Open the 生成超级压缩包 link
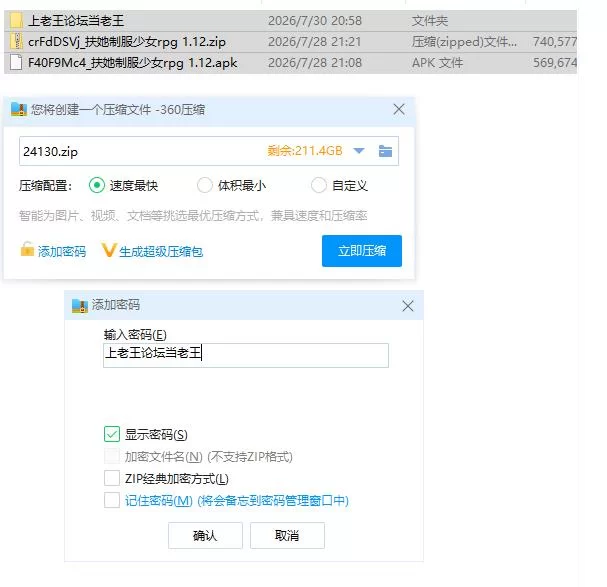This screenshot has height=587, width=607. (161, 252)
